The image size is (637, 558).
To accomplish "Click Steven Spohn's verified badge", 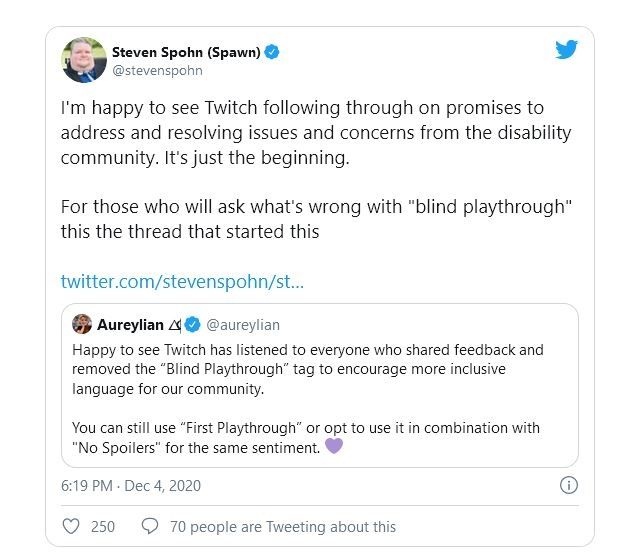I will pyautogui.click(x=271, y=51).
